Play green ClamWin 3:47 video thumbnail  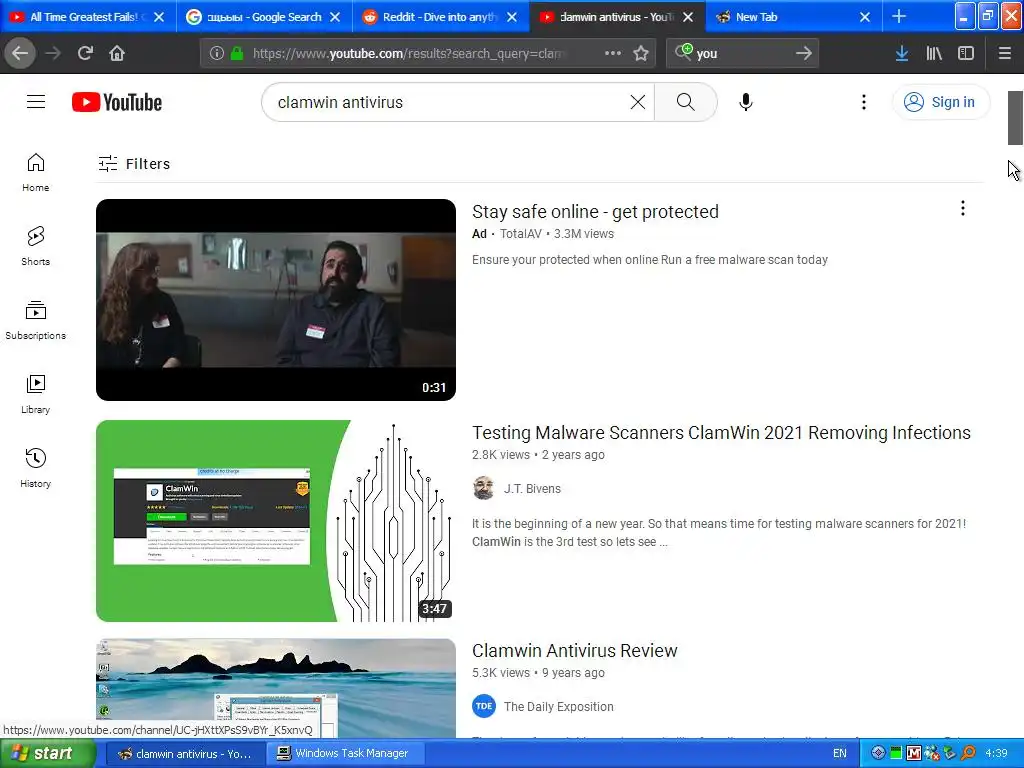pos(276,520)
